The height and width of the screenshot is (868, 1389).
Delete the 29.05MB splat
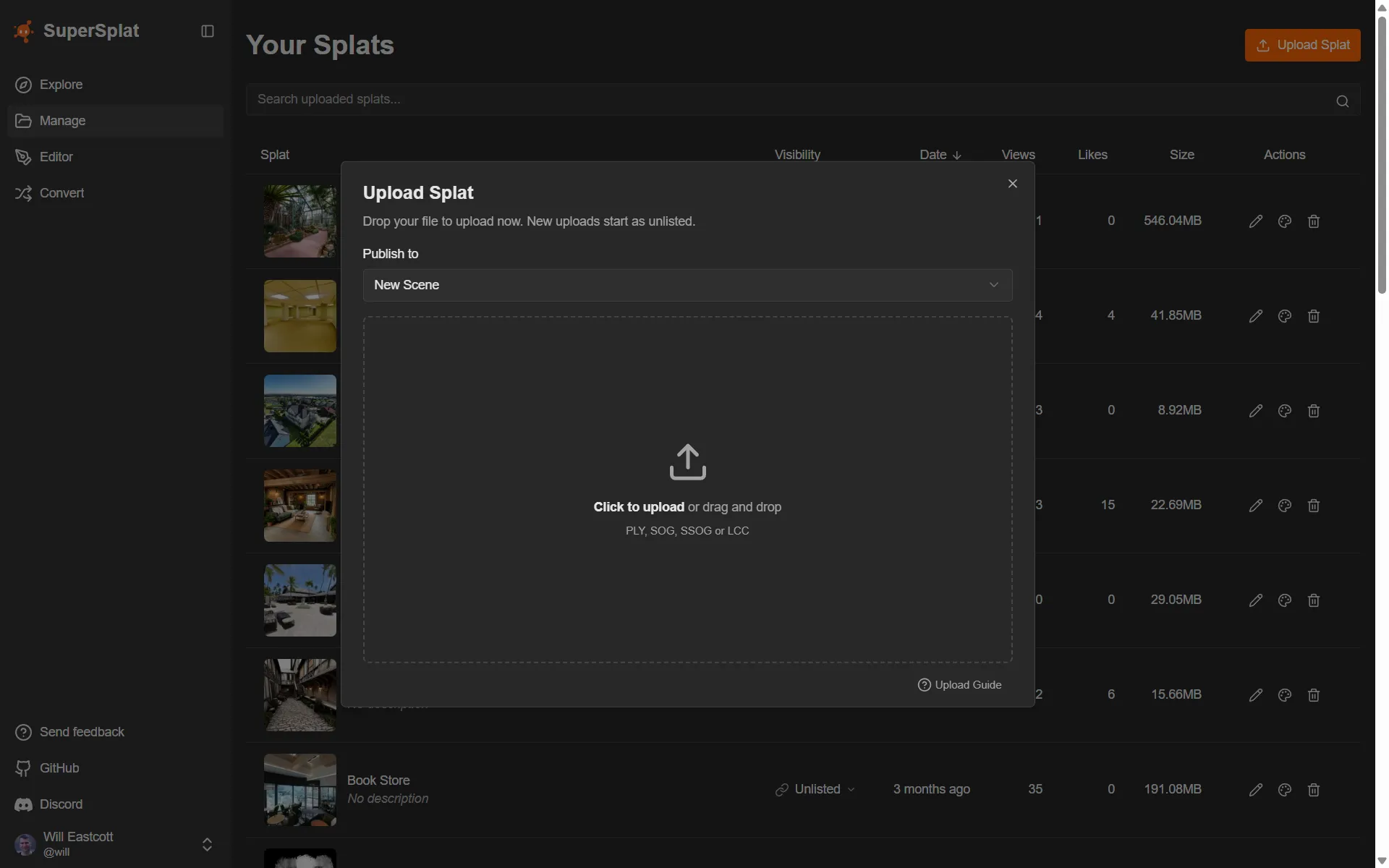click(1314, 600)
